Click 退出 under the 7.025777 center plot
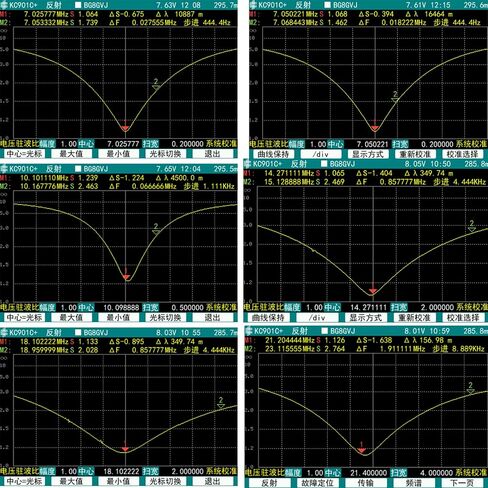 coord(213,154)
